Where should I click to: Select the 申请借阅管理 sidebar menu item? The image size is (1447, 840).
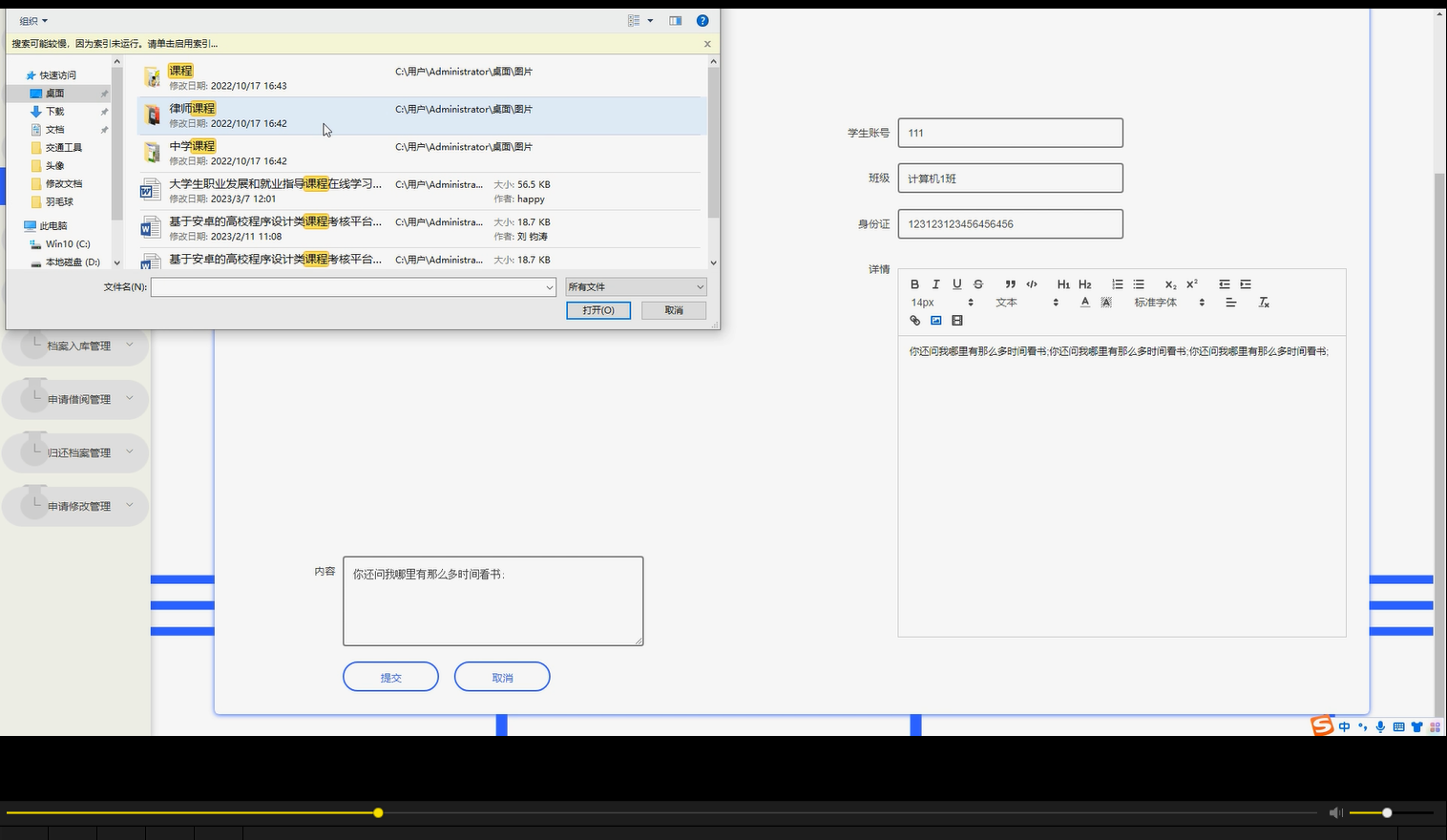click(x=81, y=399)
